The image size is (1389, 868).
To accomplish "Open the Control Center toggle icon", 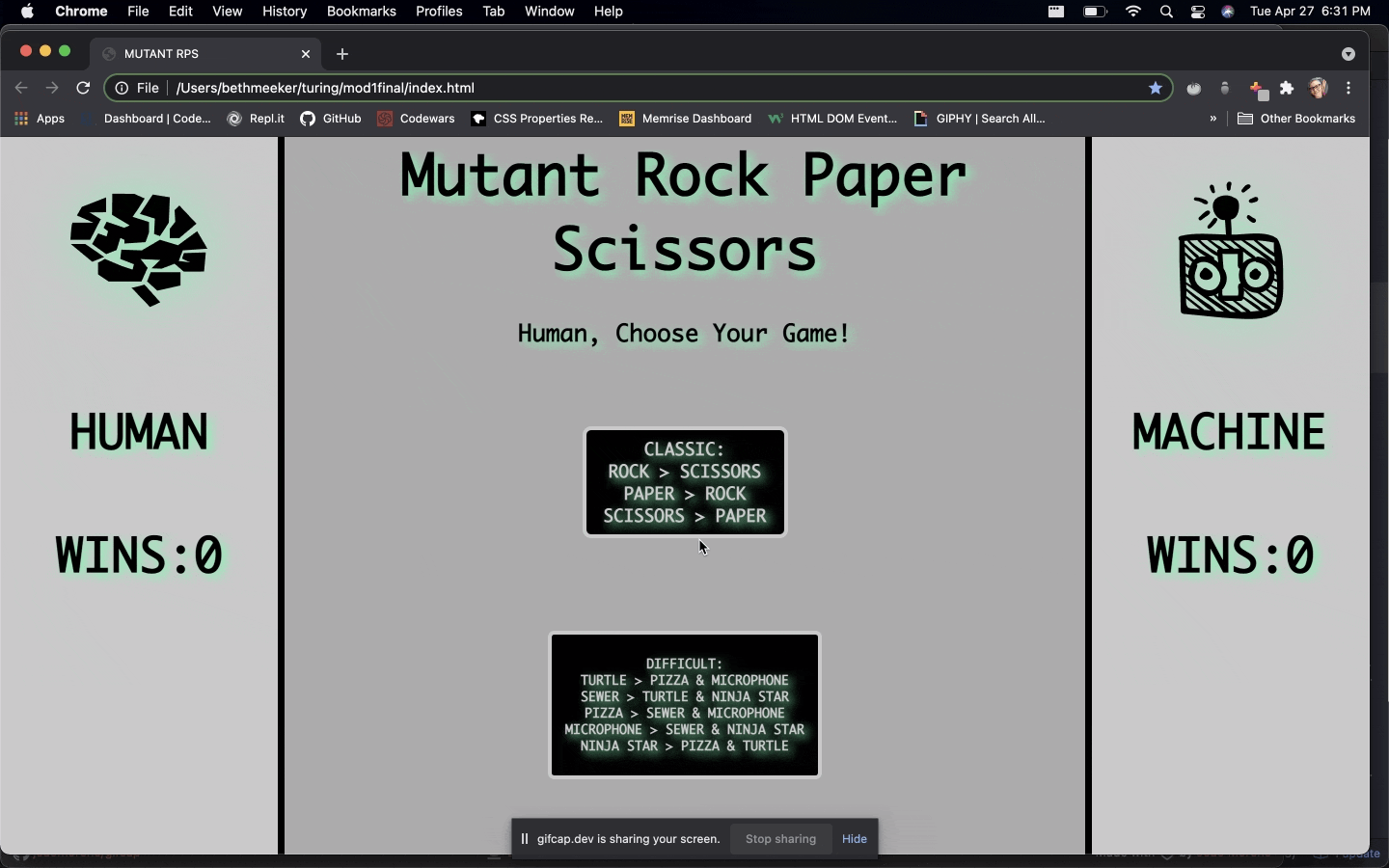I will (x=1198, y=12).
